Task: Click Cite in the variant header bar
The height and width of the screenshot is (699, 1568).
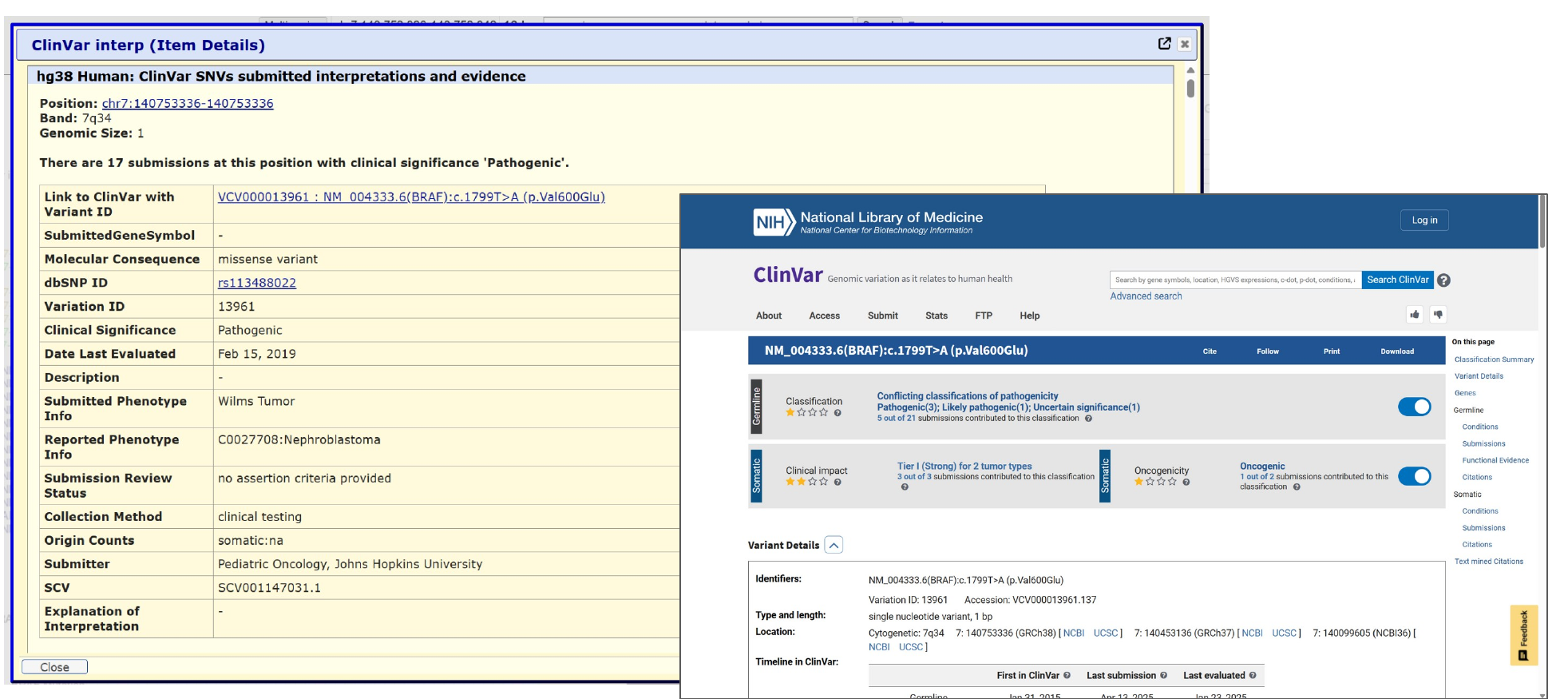Action: [x=1210, y=351]
